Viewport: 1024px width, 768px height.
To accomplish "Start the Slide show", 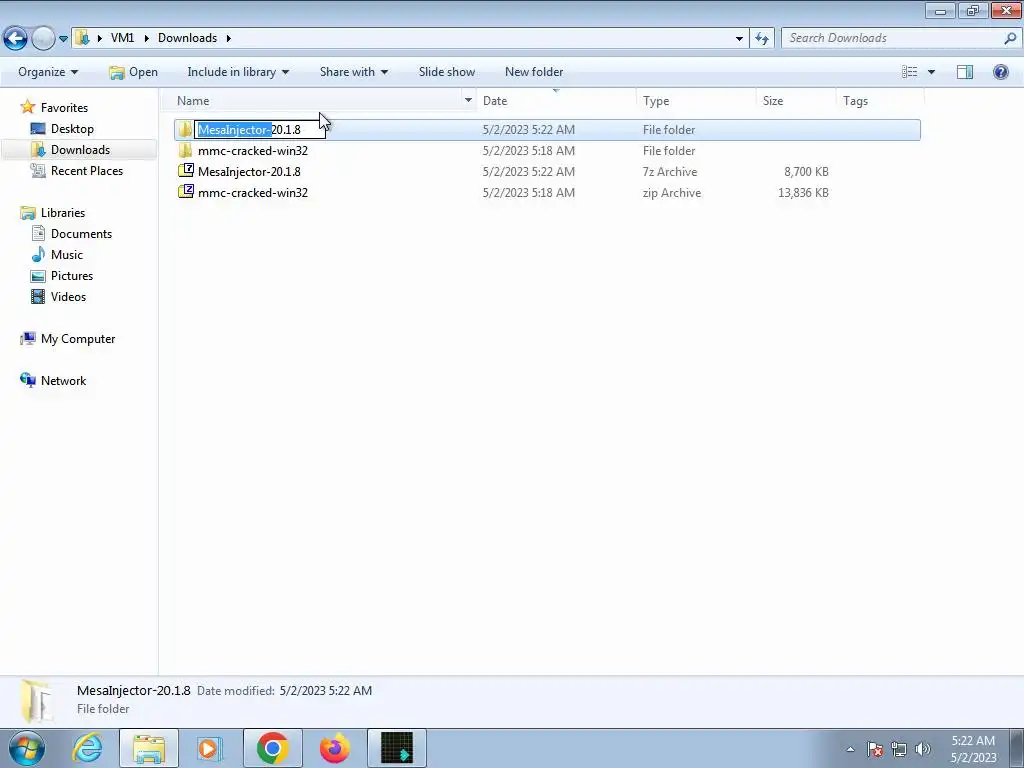I will pos(447,72).
